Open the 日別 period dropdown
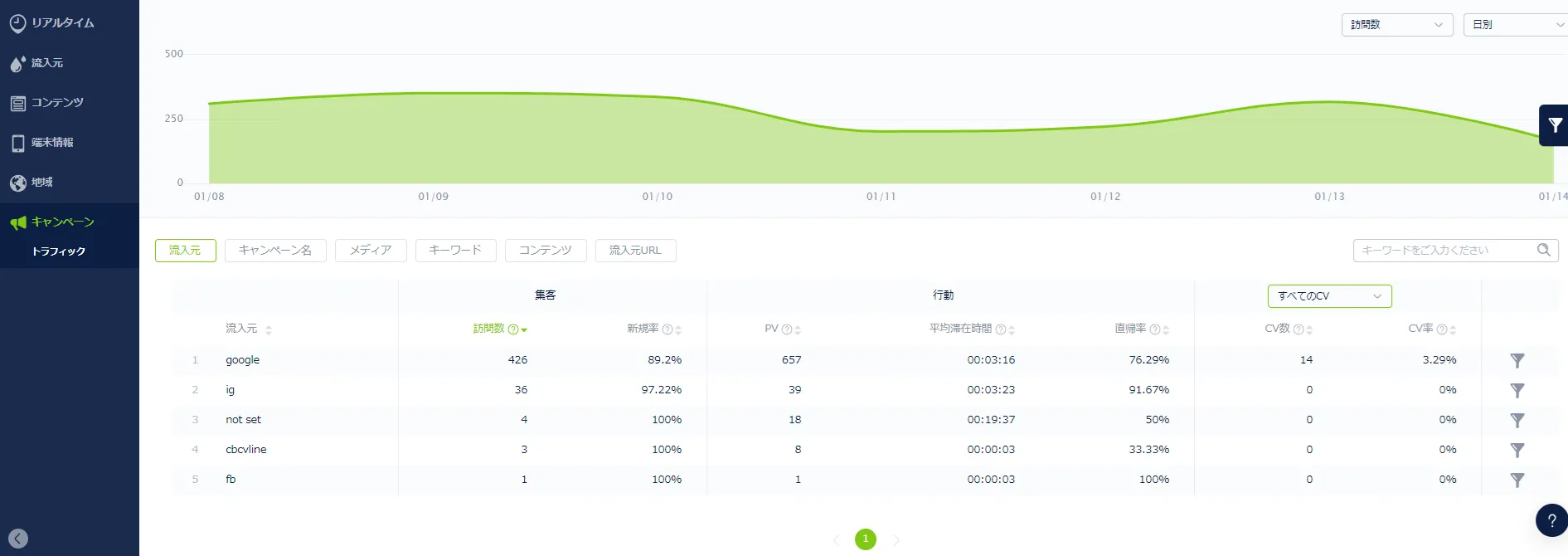This screenshot has width=1568, height=556. click(x=1516, y=25)
